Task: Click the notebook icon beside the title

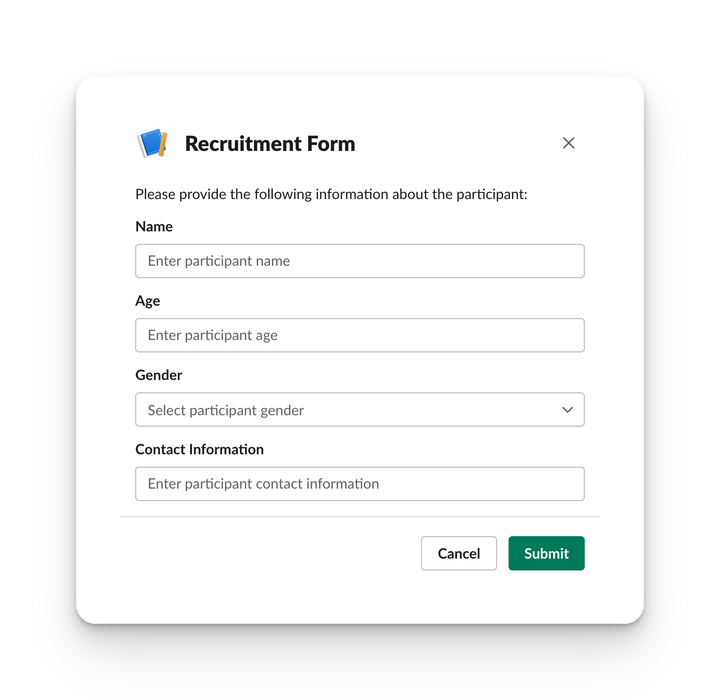Action: pyautogui.click(x=152, y=143)
